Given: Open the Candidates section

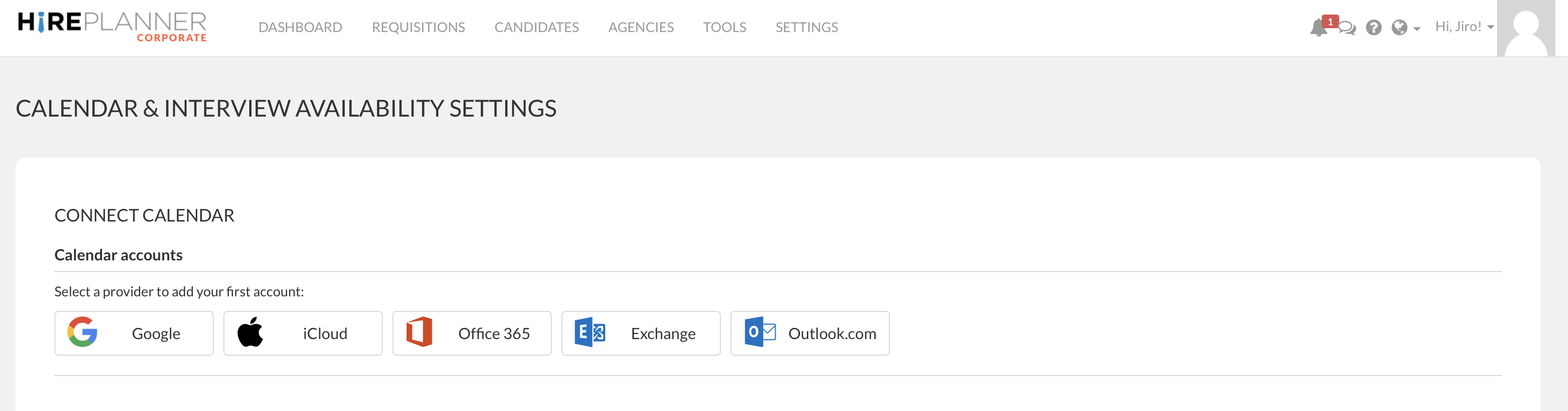Looking at the screenshot, I should point(536,27).
